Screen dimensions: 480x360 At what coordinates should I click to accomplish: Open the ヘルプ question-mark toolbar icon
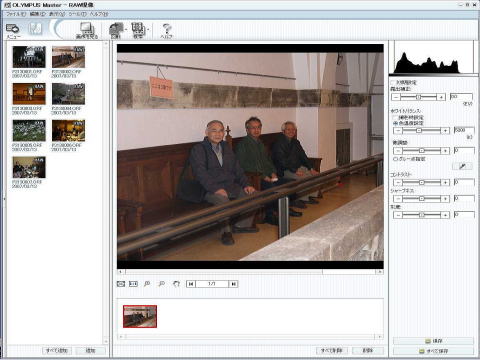pyautogui.click(x=166, y=31)
